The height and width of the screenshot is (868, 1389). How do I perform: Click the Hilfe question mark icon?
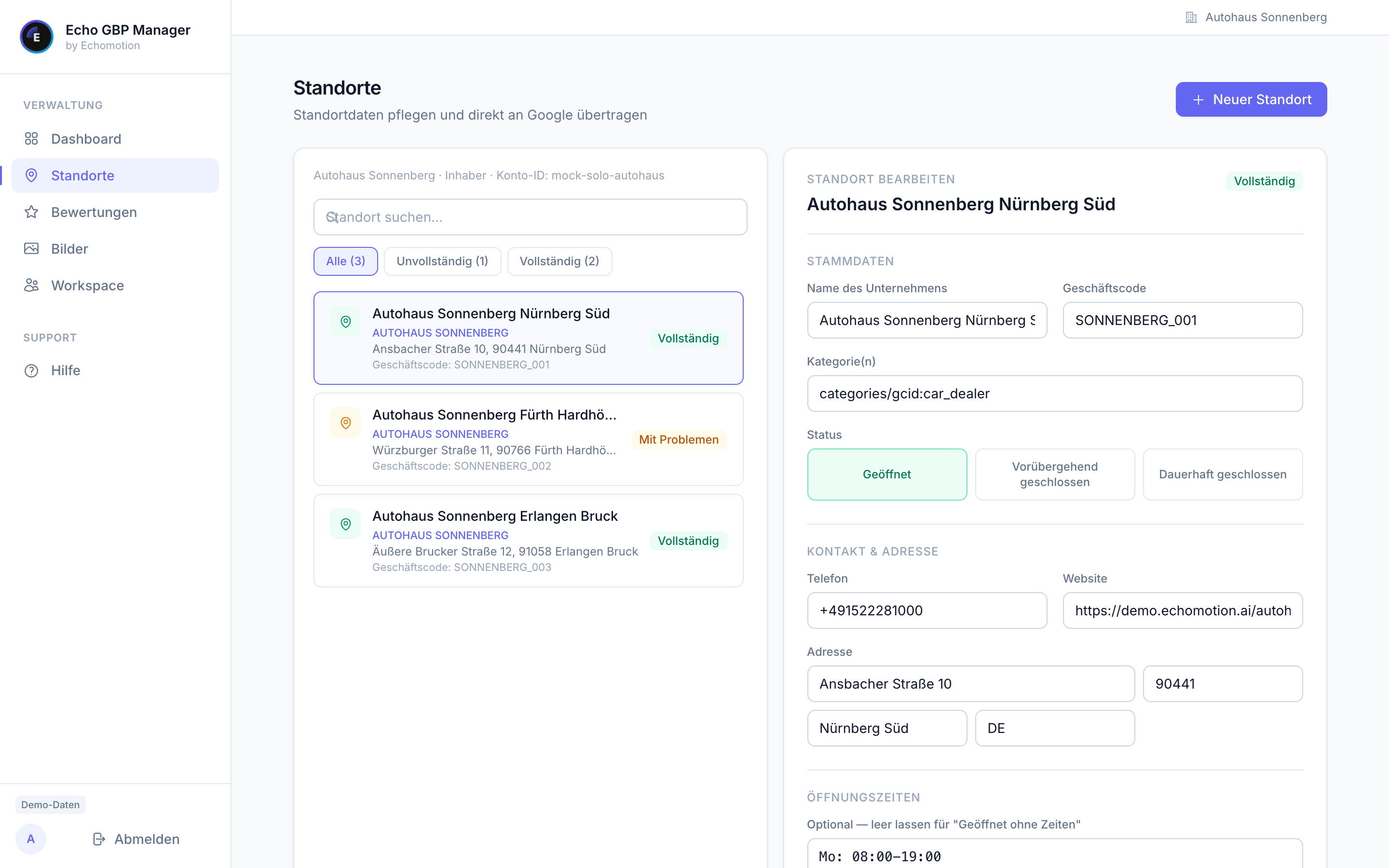pos(31,370)
